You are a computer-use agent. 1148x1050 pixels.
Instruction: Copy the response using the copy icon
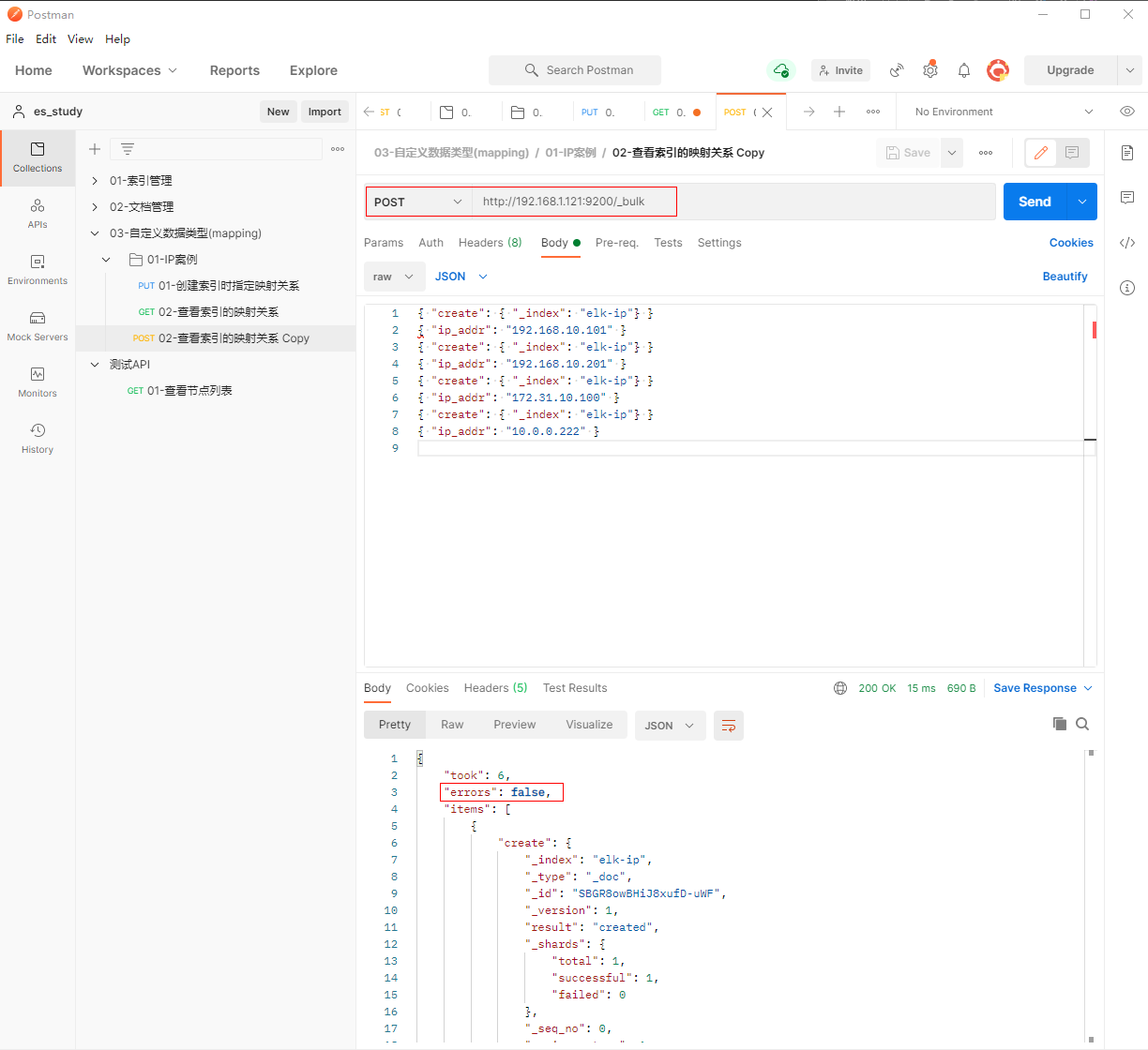(1059, 724)
